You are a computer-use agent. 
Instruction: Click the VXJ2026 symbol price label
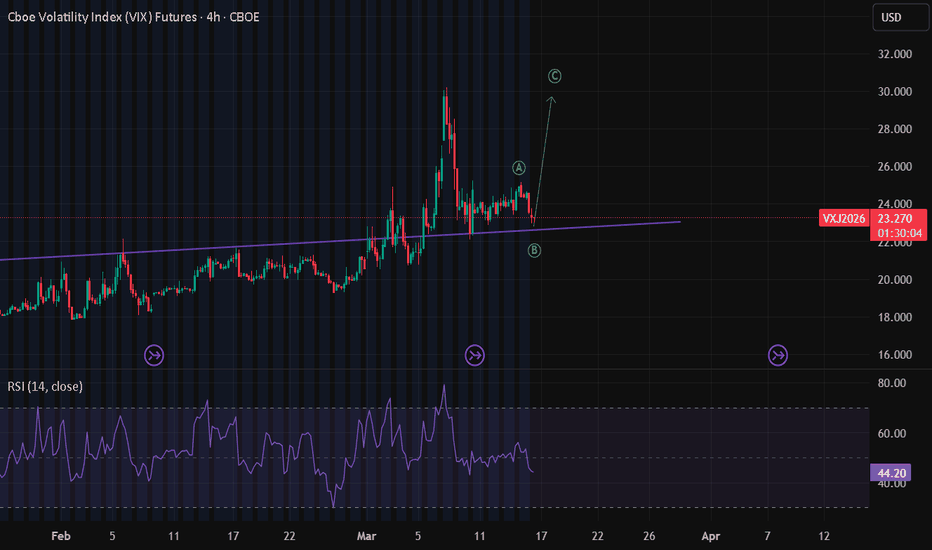pyautogui.click(x=843, y=218)
